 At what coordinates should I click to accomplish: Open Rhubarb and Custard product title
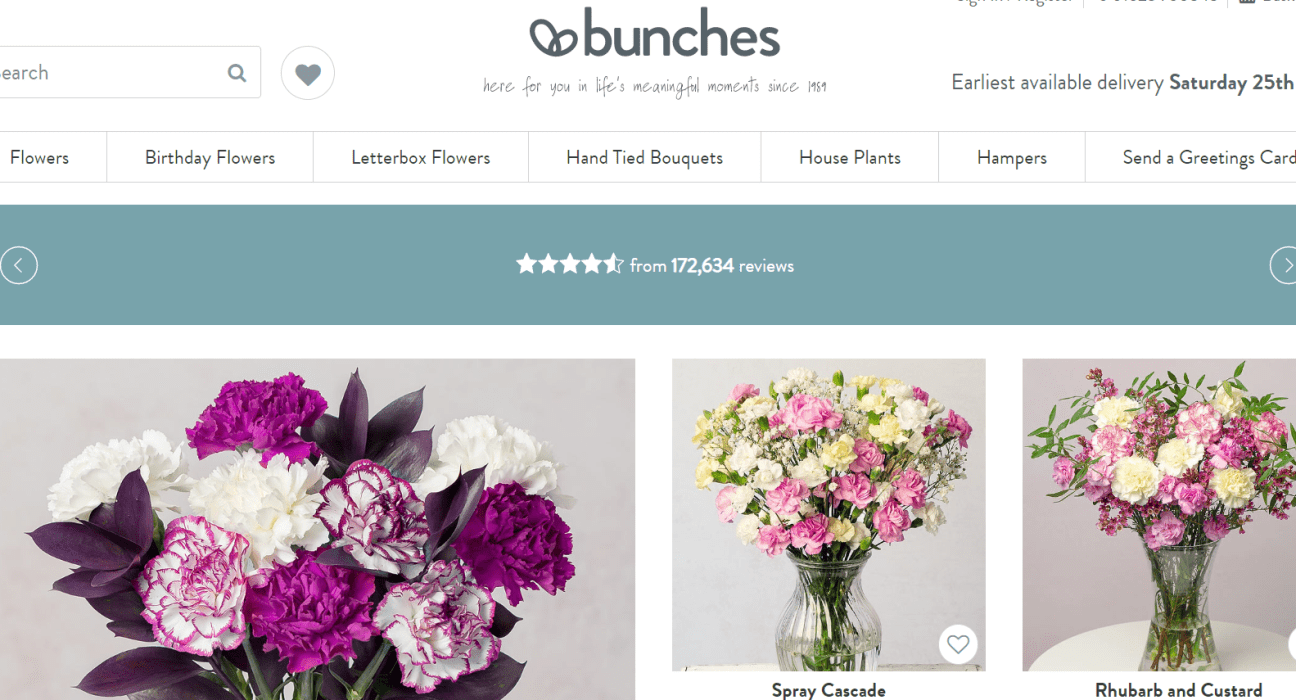click(x=1179, y=690)
